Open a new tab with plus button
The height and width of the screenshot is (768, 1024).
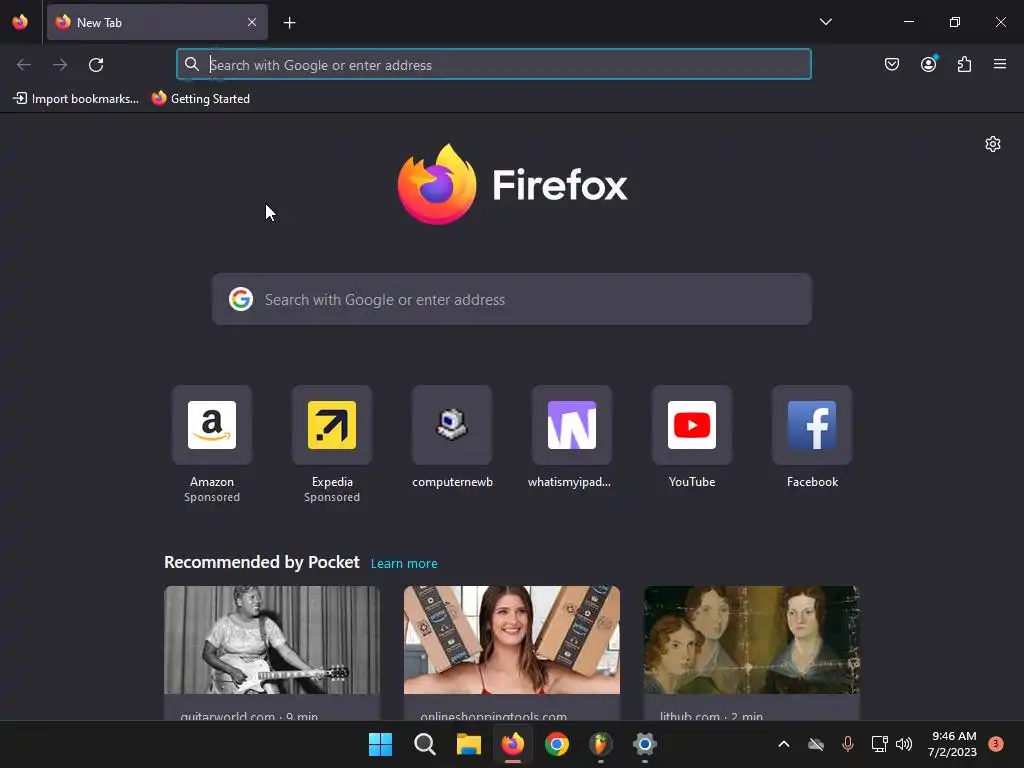tap(289, 23)
